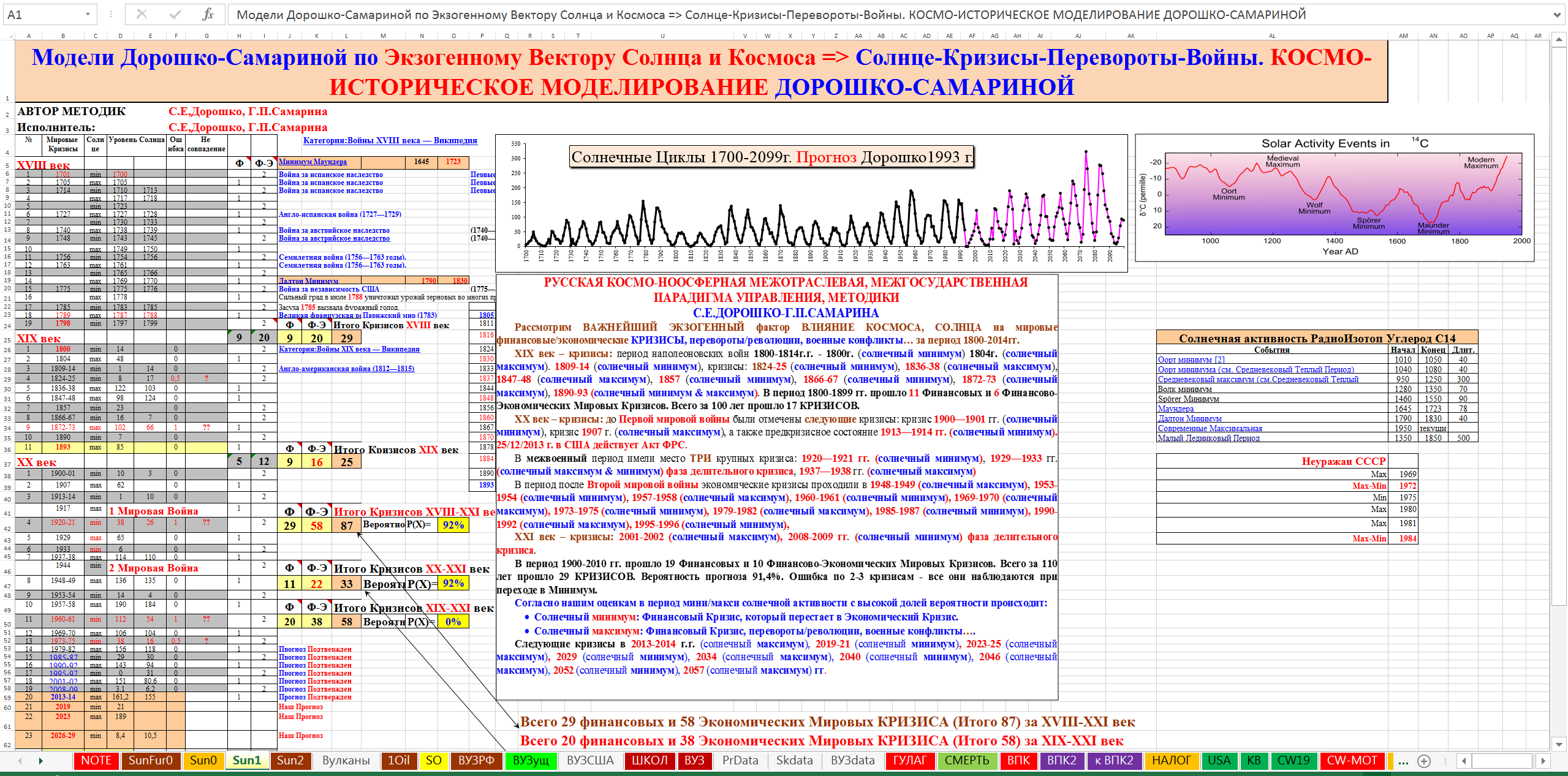Viewport: 1568px width, 776px height.
Task: Add a new sheet with plus icon
Action: point(1424,761)
